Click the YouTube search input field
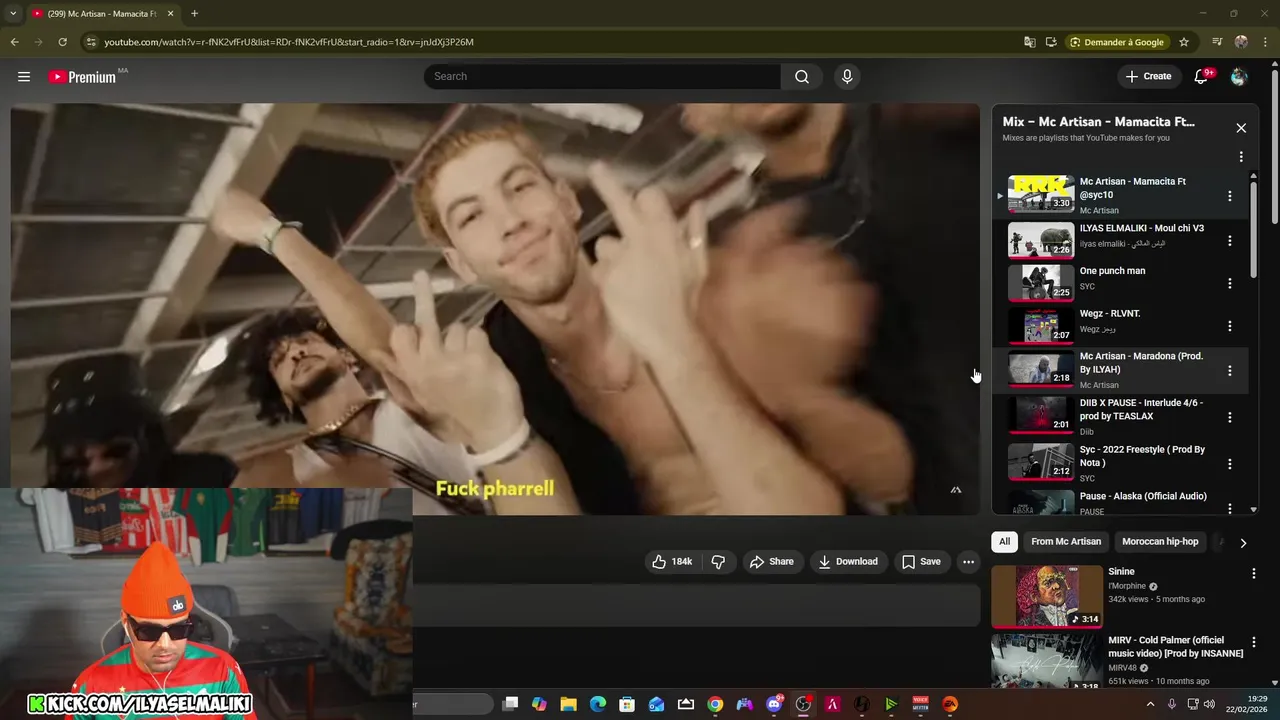1280x720 pixels. [602, 76]
